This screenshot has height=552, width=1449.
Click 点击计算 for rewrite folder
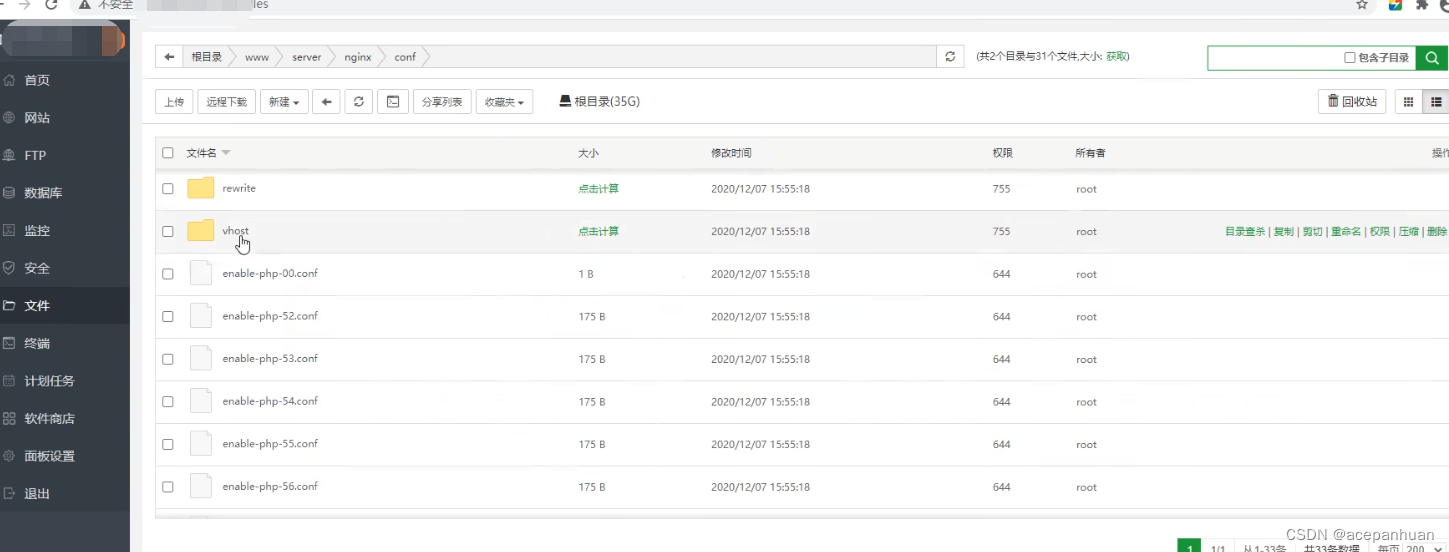coord(598,188)
